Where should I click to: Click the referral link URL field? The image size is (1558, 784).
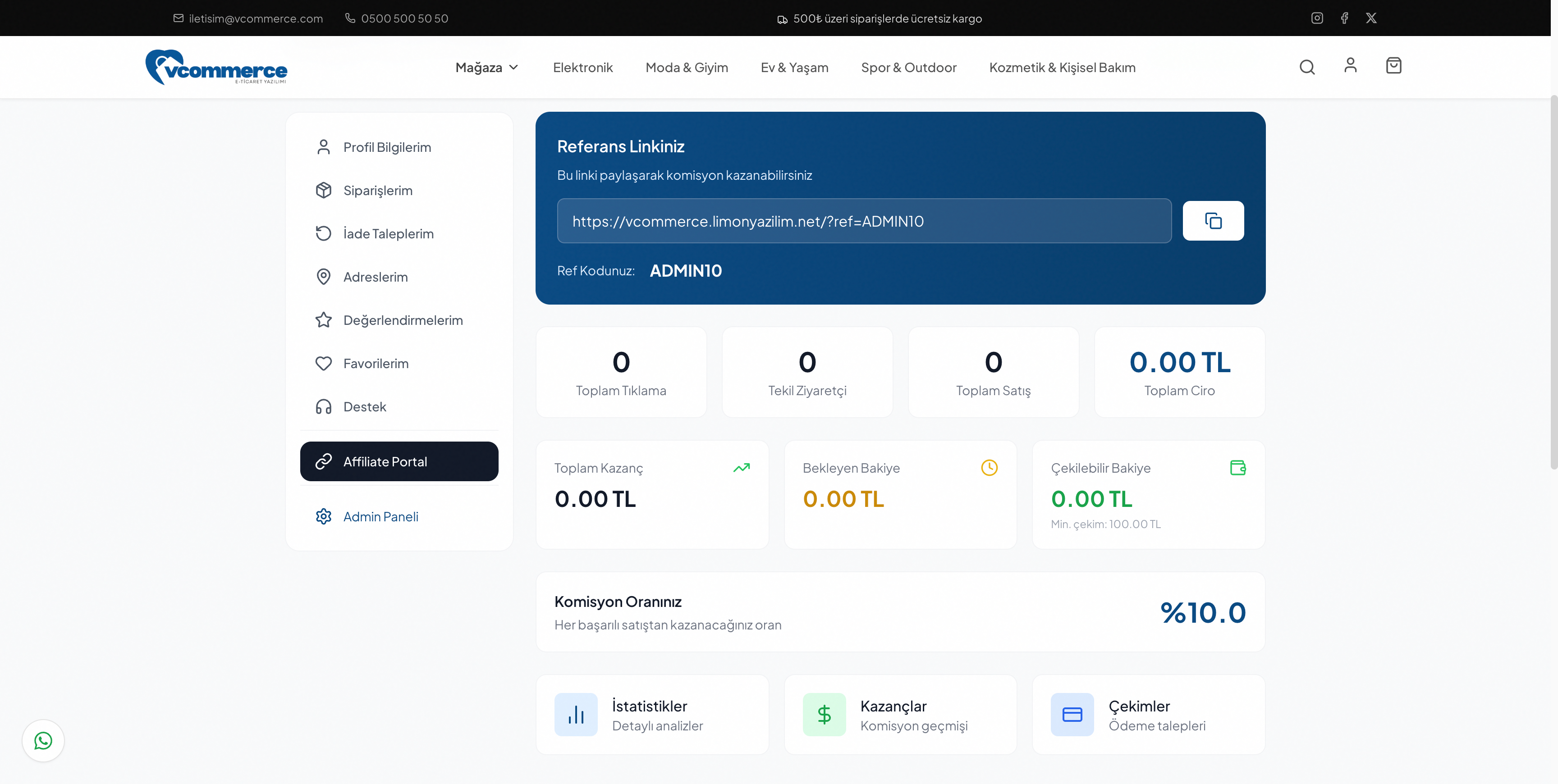[x=864, y=221]
